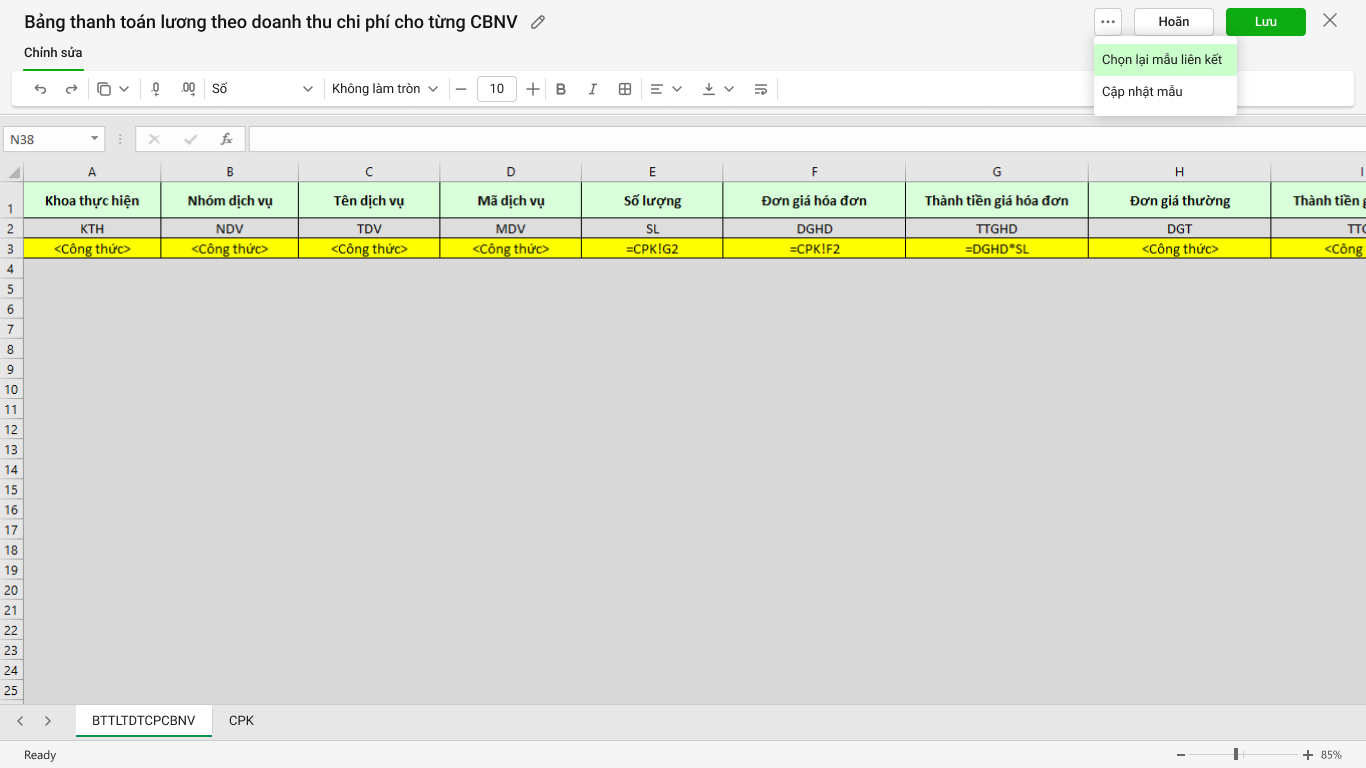The height and width of the screenshot is (768, 1366).
Task: Click the zoom slider handle
Action: point(1237,754)
